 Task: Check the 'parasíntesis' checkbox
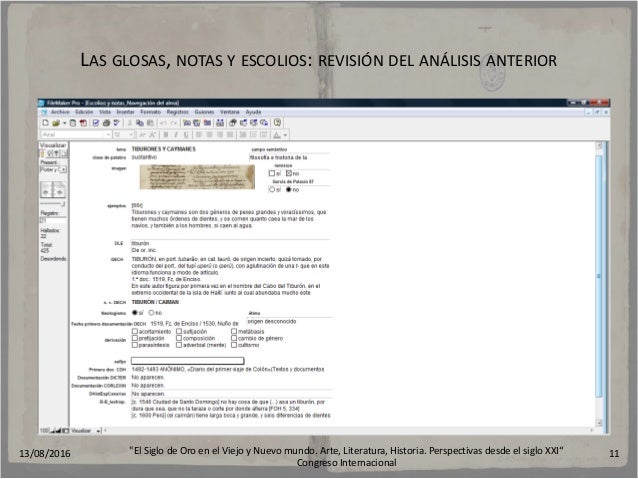pos(135,345)
